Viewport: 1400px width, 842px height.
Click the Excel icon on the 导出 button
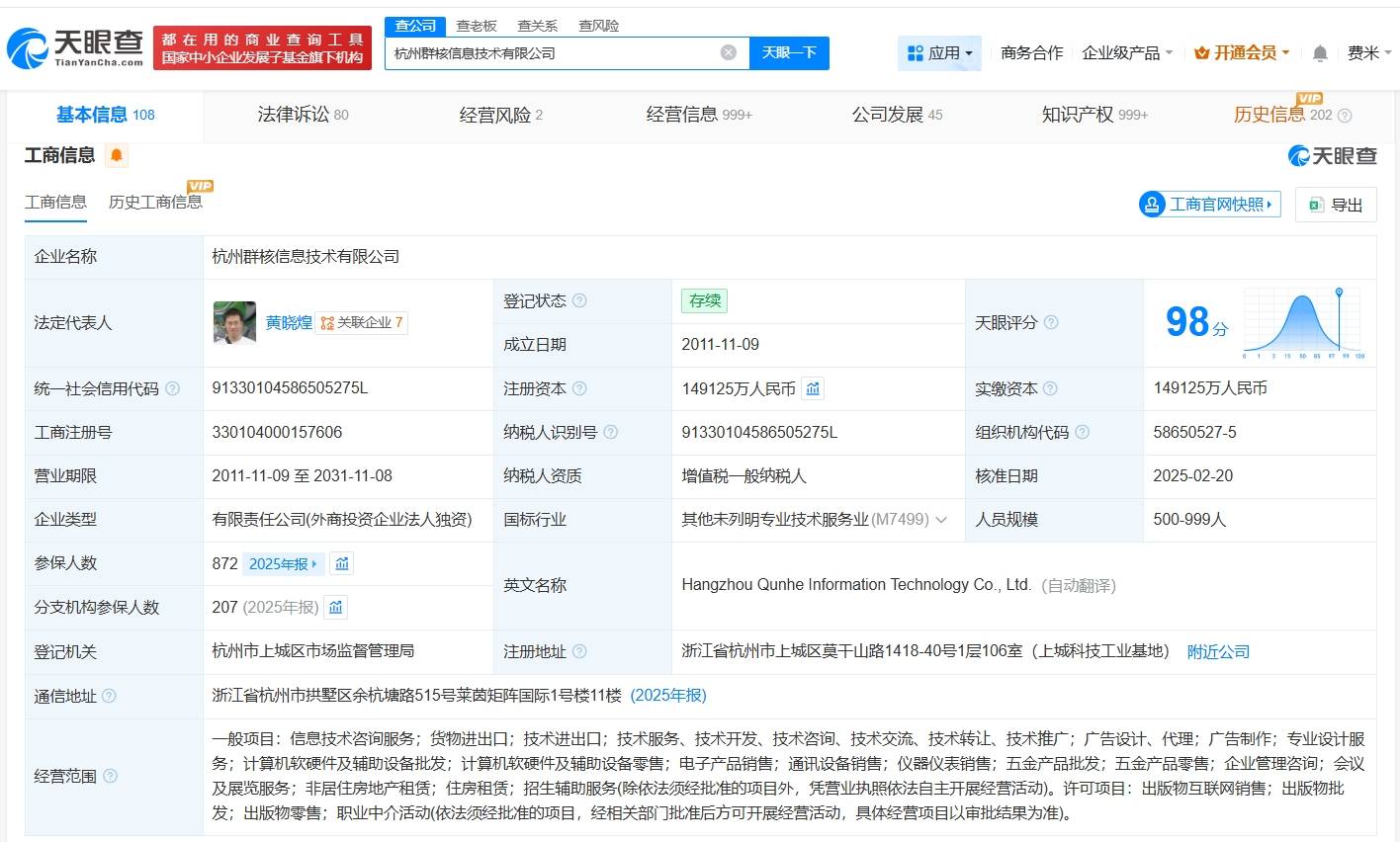point(1315,204)
